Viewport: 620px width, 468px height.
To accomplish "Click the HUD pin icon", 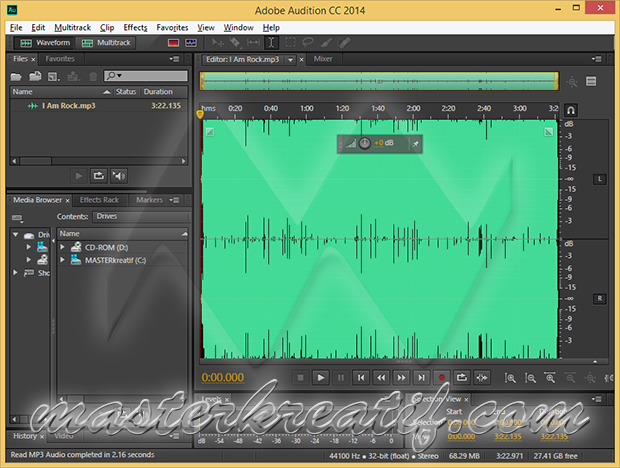I will pyautogui.click(x=415, y=144).
